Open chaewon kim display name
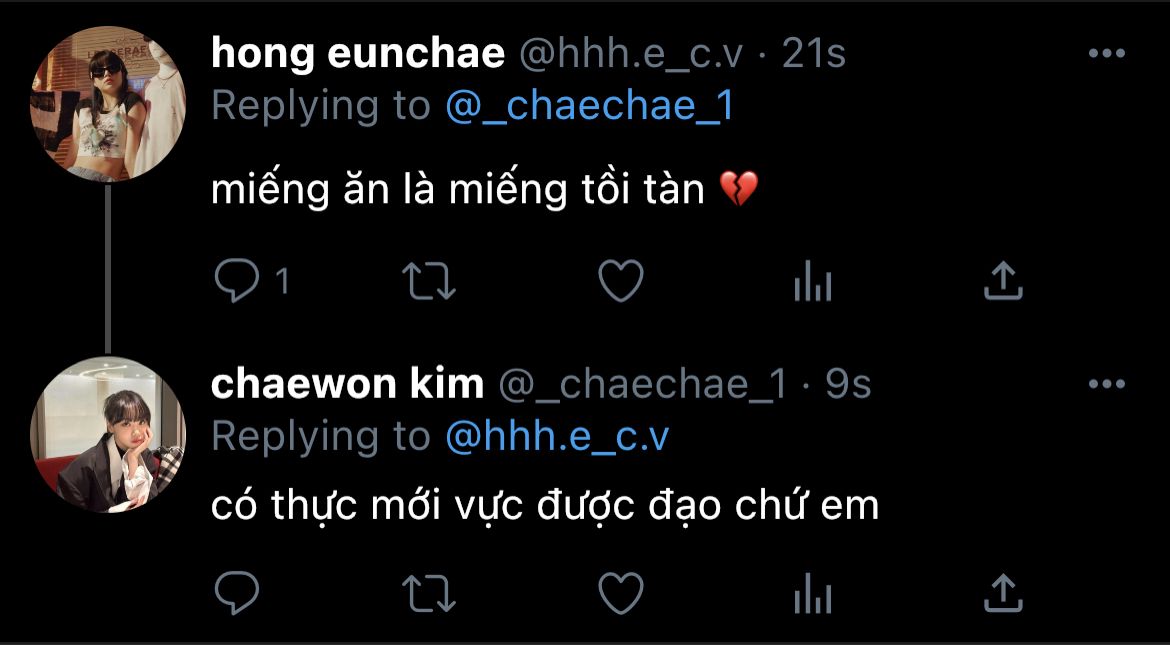 click(x=348, y=384)
